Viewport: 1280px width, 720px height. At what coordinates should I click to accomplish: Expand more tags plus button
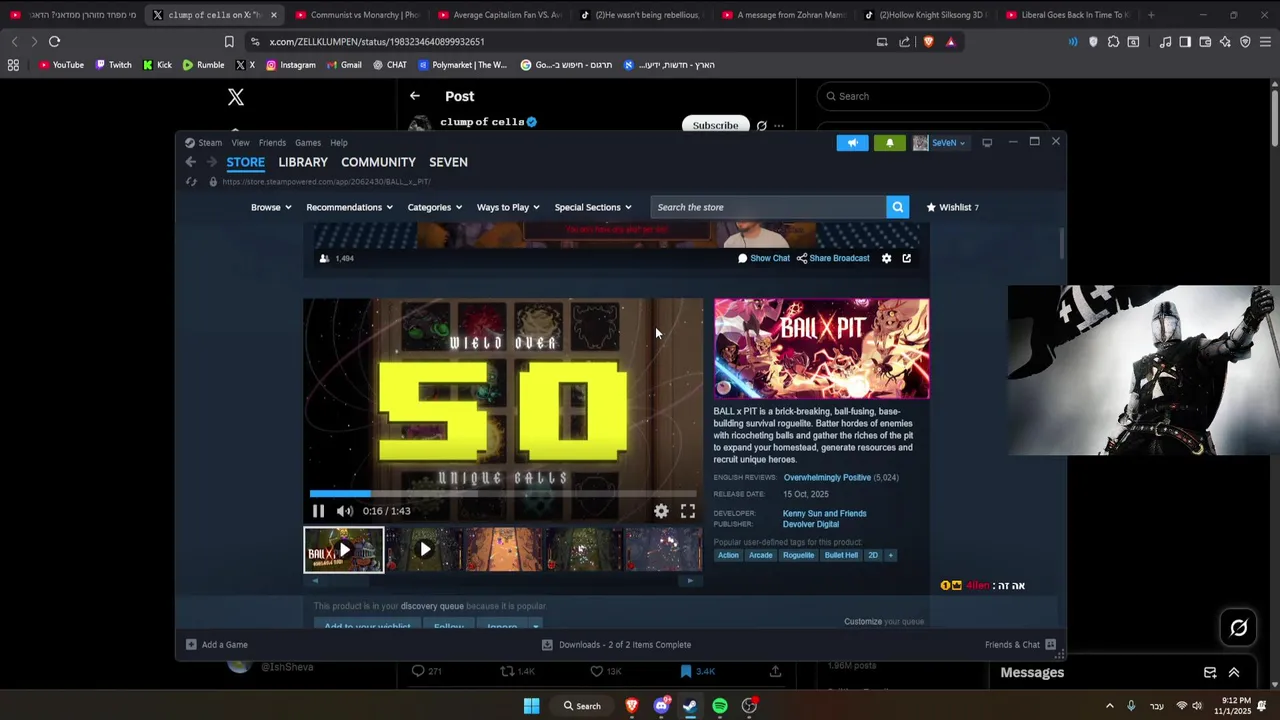tap(890, 555)
